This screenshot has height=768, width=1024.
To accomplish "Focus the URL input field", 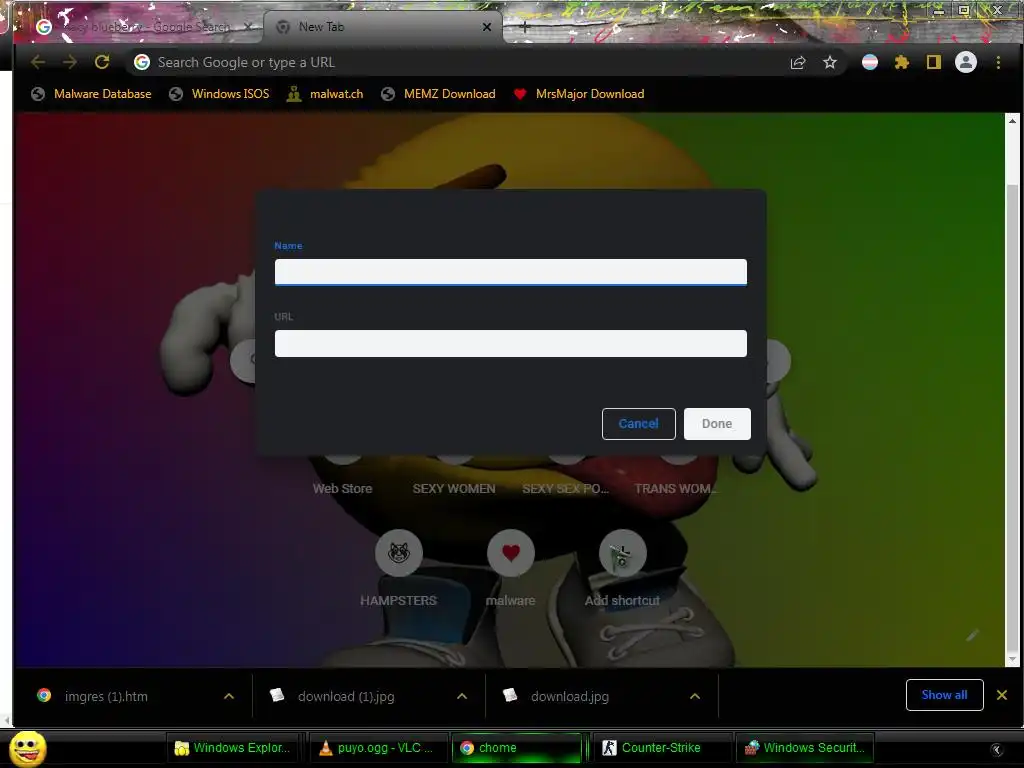I will 511,344.
